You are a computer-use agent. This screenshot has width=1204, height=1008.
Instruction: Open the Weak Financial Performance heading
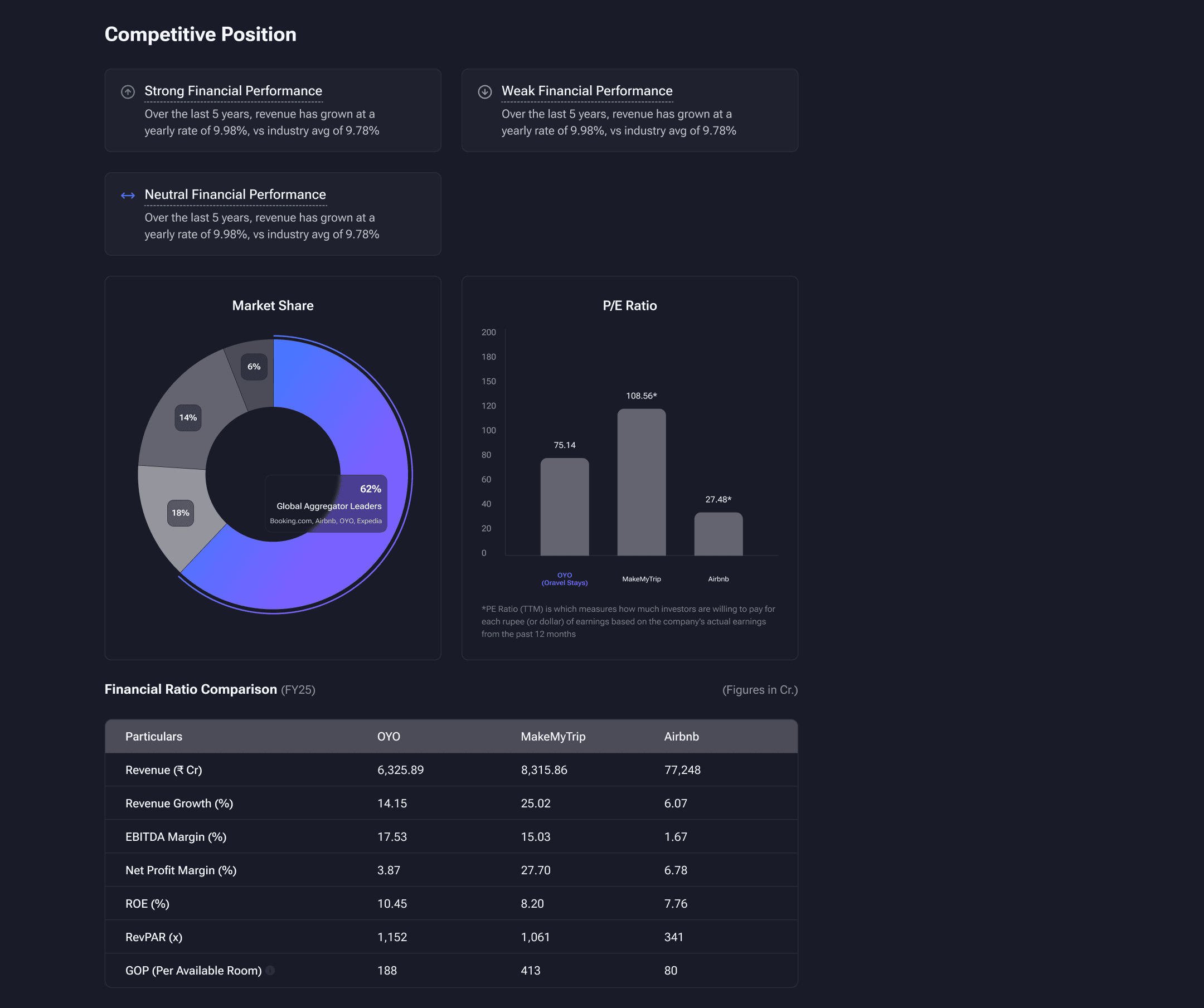click(x=587, y=90)
